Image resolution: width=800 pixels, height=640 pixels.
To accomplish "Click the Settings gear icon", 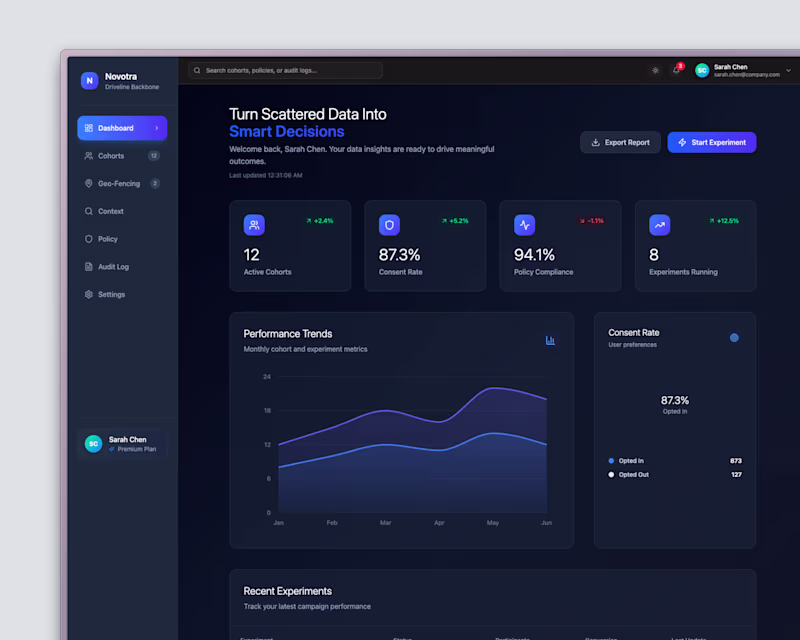I will [89, 294].
